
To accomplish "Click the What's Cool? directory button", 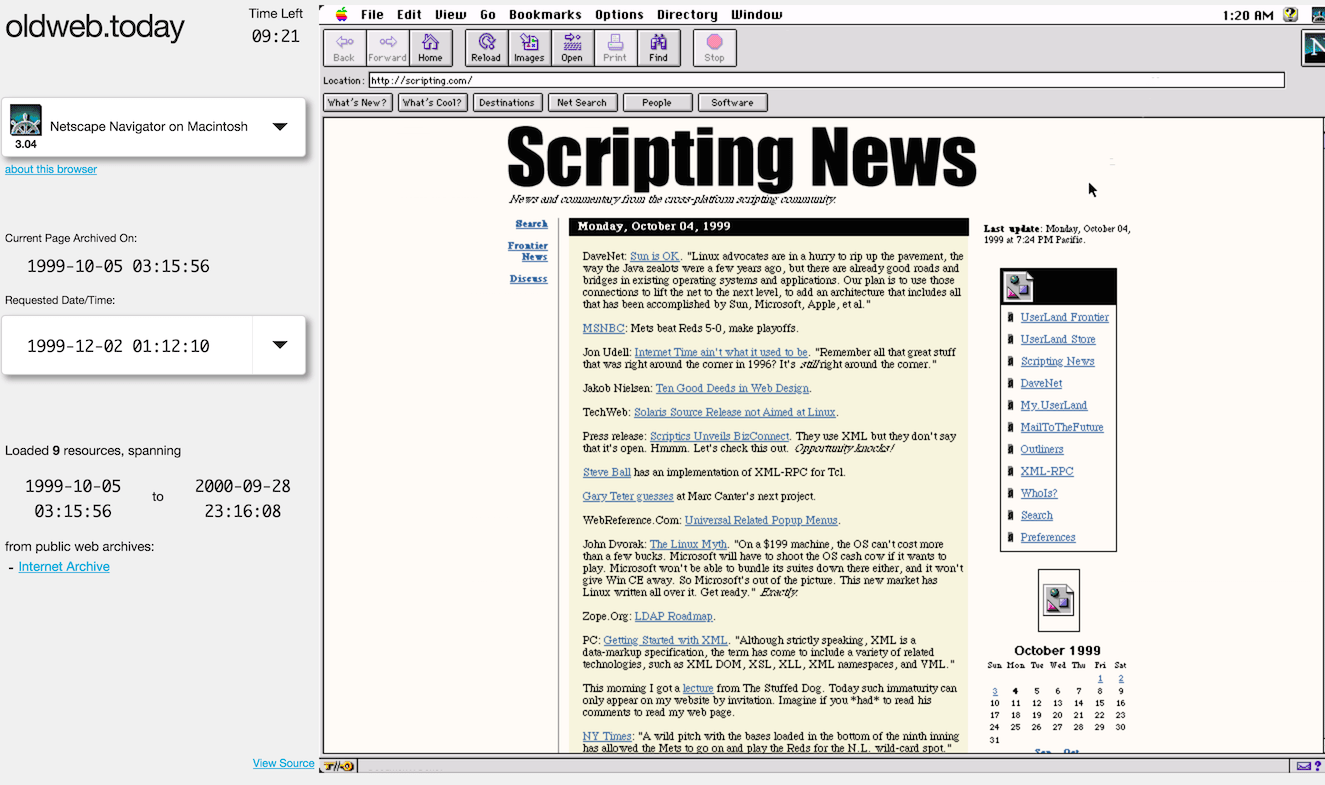I will (x=432, y=102).
